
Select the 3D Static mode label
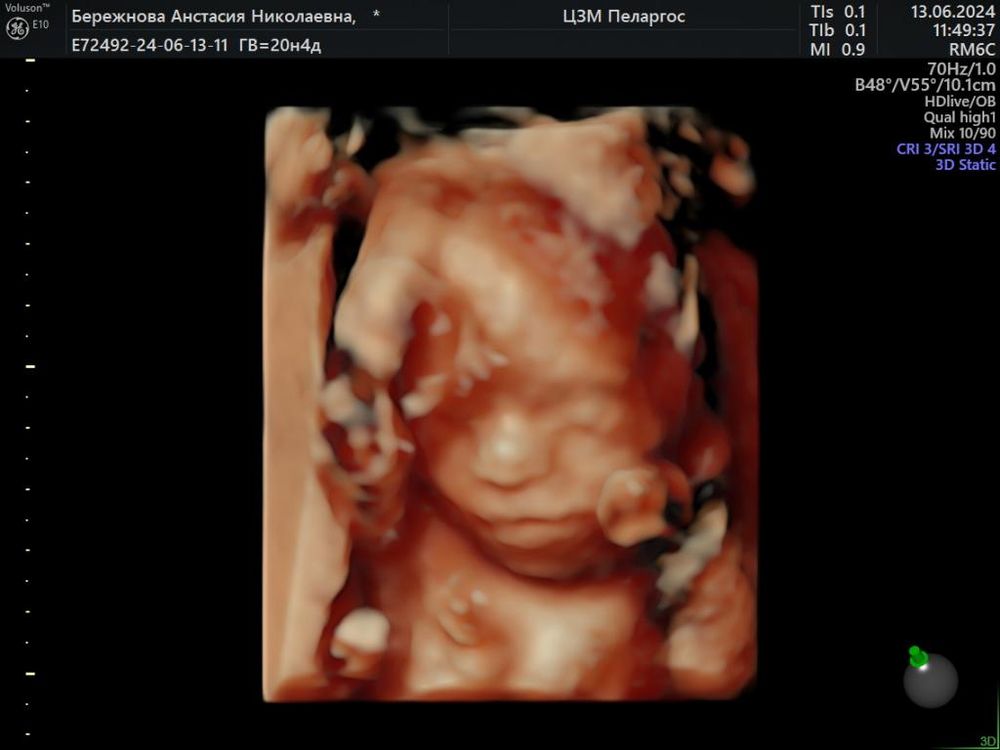pos(964,165)
